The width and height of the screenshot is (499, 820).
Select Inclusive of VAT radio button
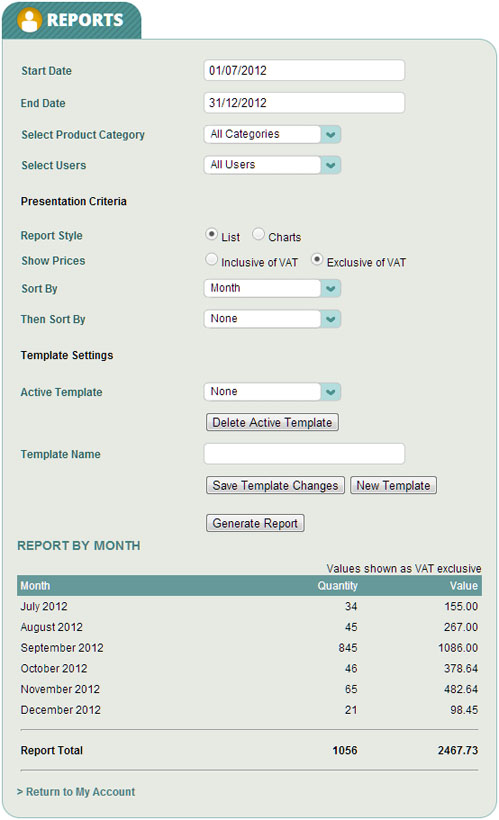pos(211,259)
